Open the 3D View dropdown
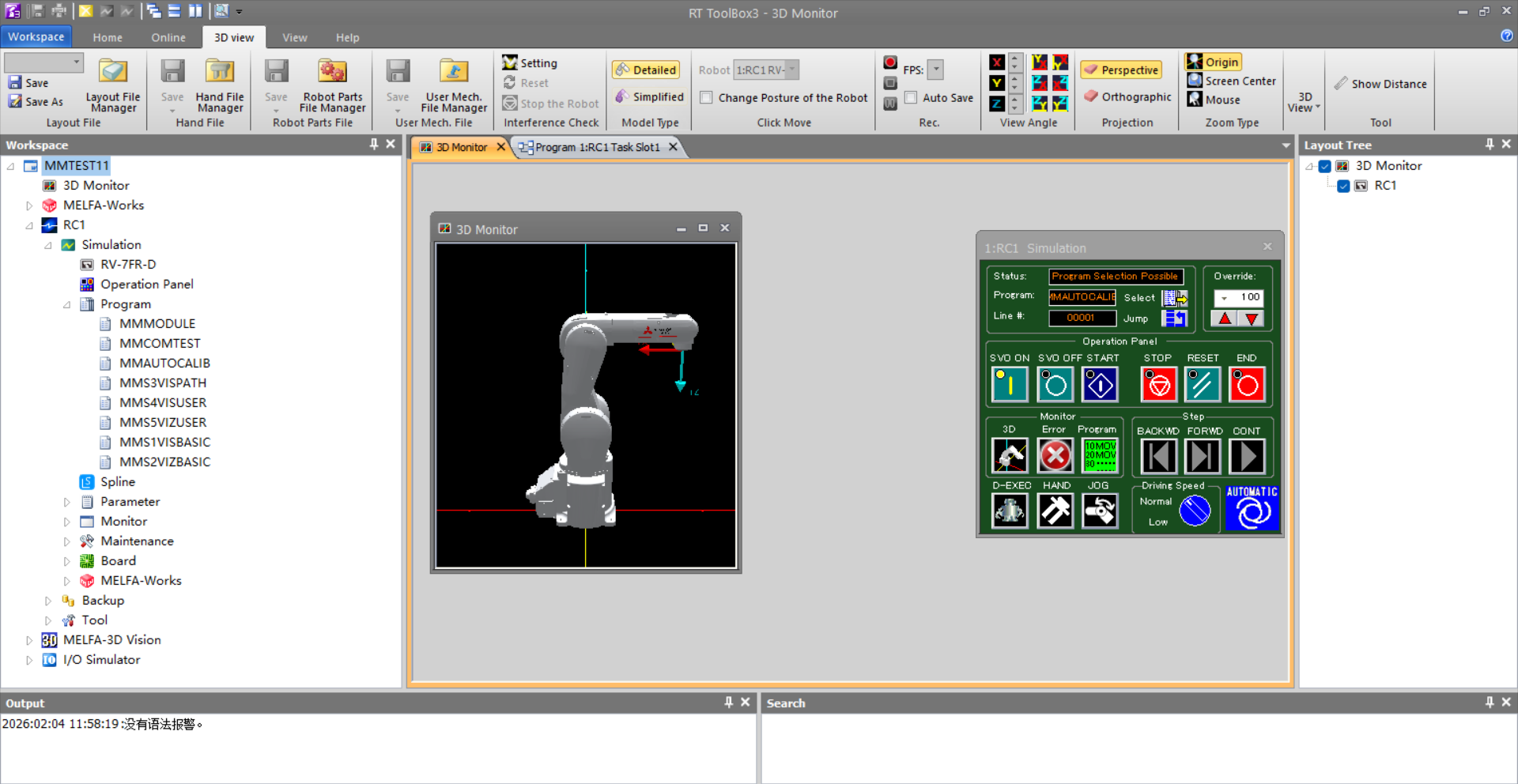The width and height of the screenshot is (1518, 784). (1304, 102)
